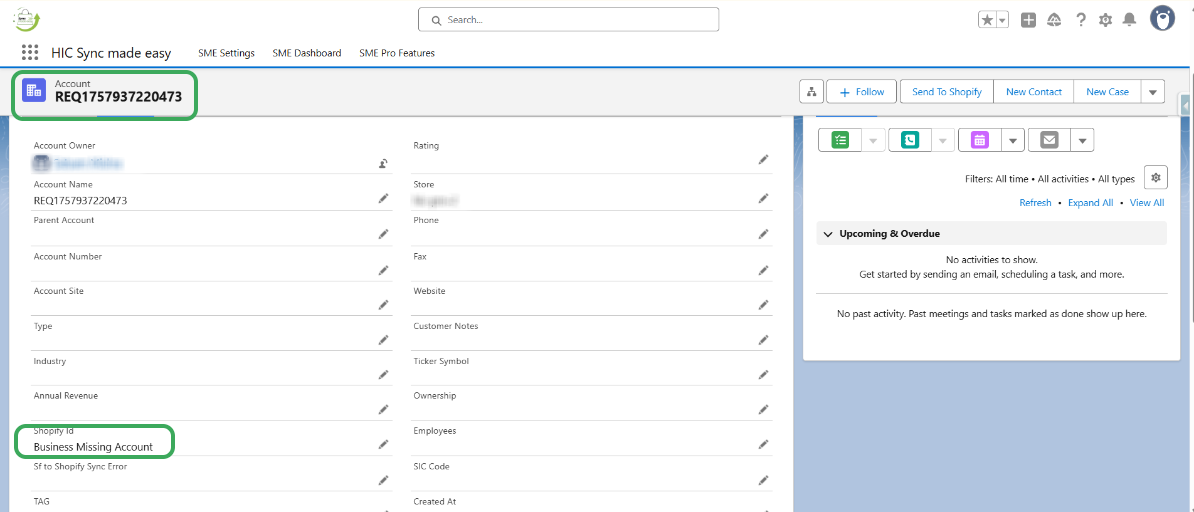Click the Send To Shopify button
Viewport: 1194px width, 512px height.
pos(947,92)
